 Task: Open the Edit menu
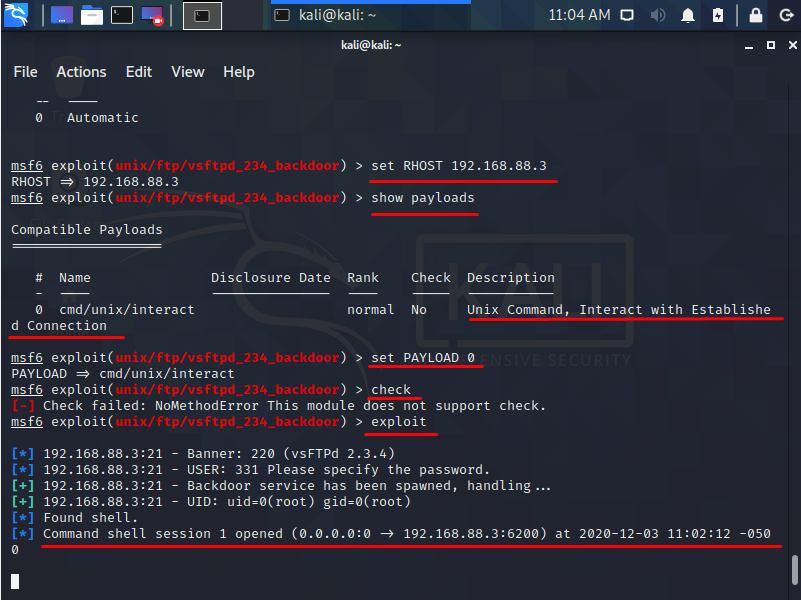[x=139, y=72]
